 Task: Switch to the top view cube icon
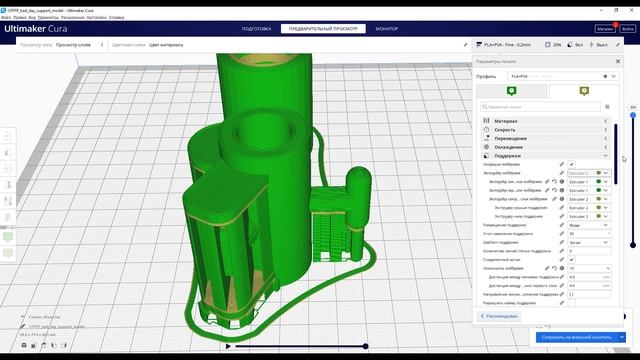point(44,345)
